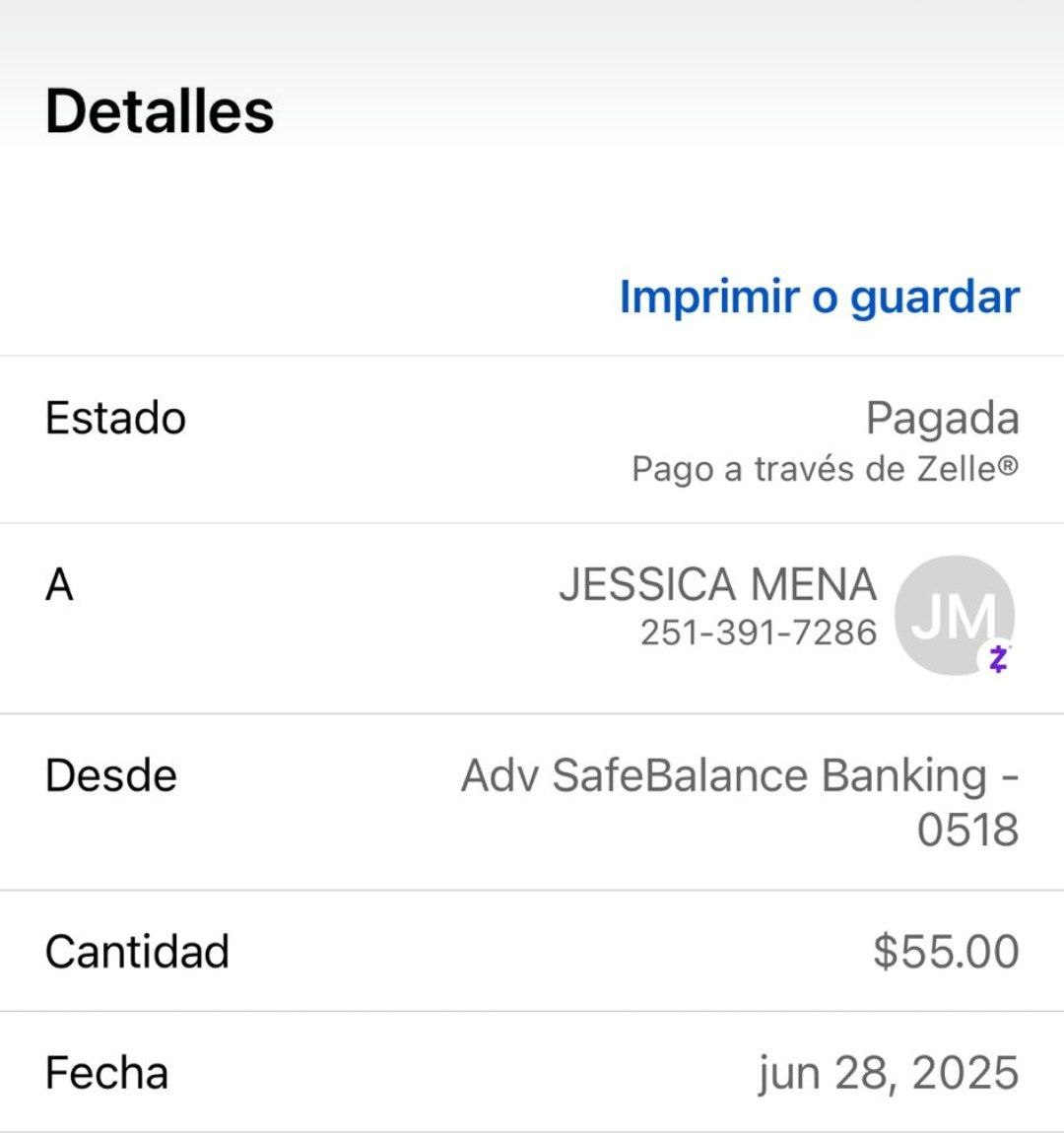
Task: Select the Estado row label
Action: click(115, 418)
